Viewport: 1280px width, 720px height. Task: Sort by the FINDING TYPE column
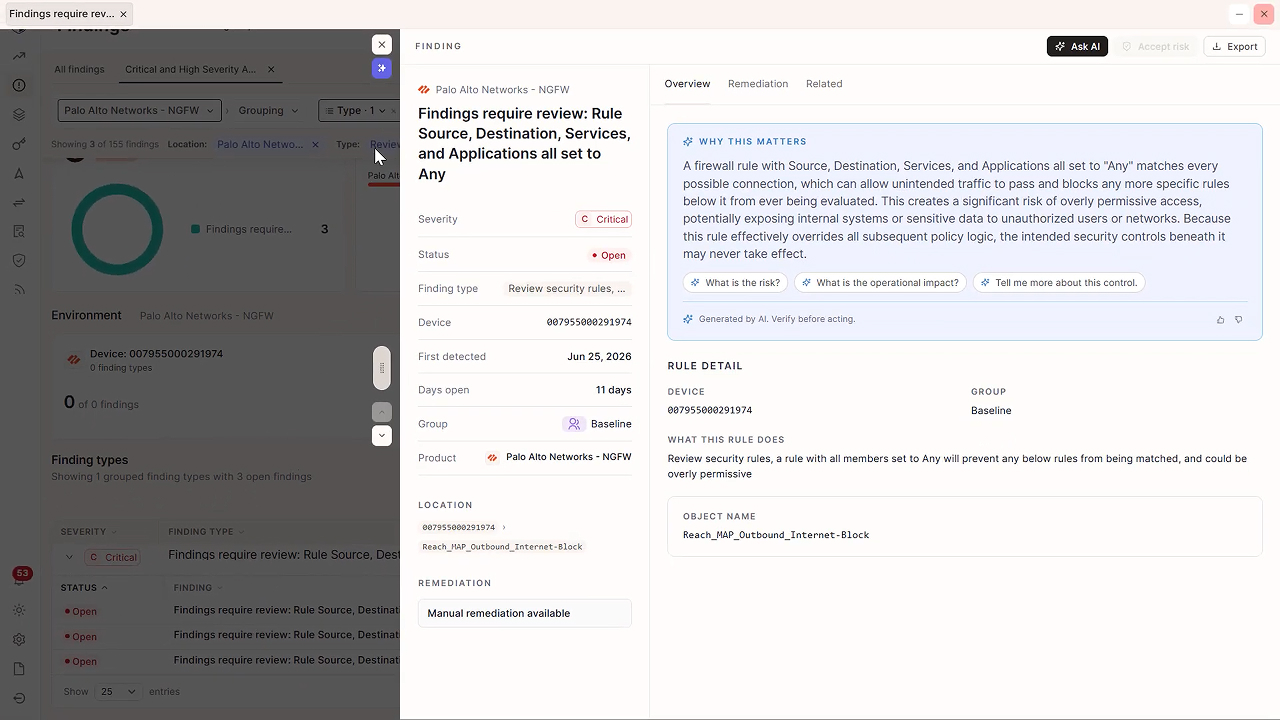click(205, 532)
